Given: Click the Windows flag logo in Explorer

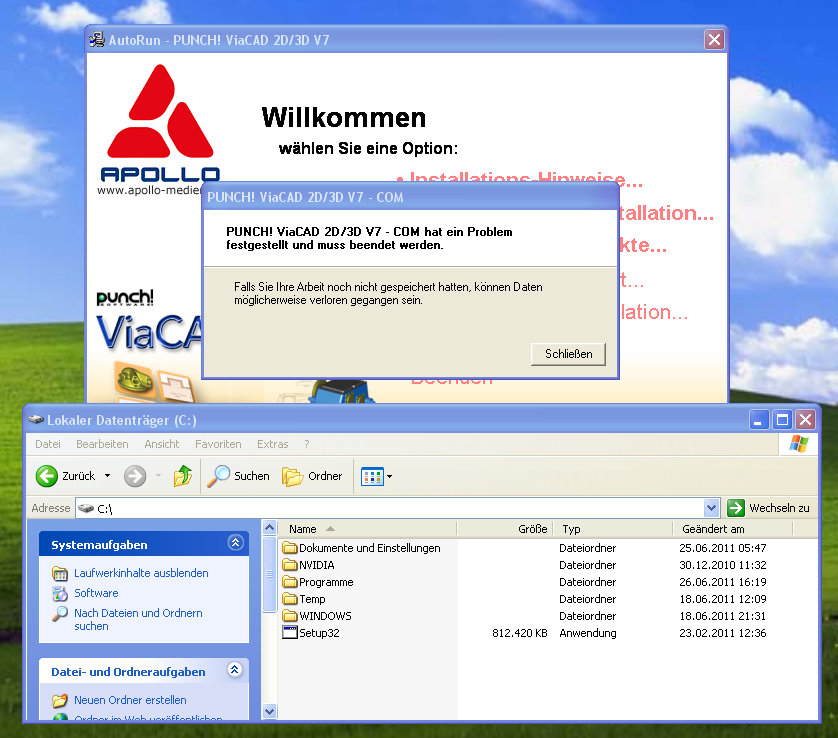Looking at the screenshot, I should point(799,444).
